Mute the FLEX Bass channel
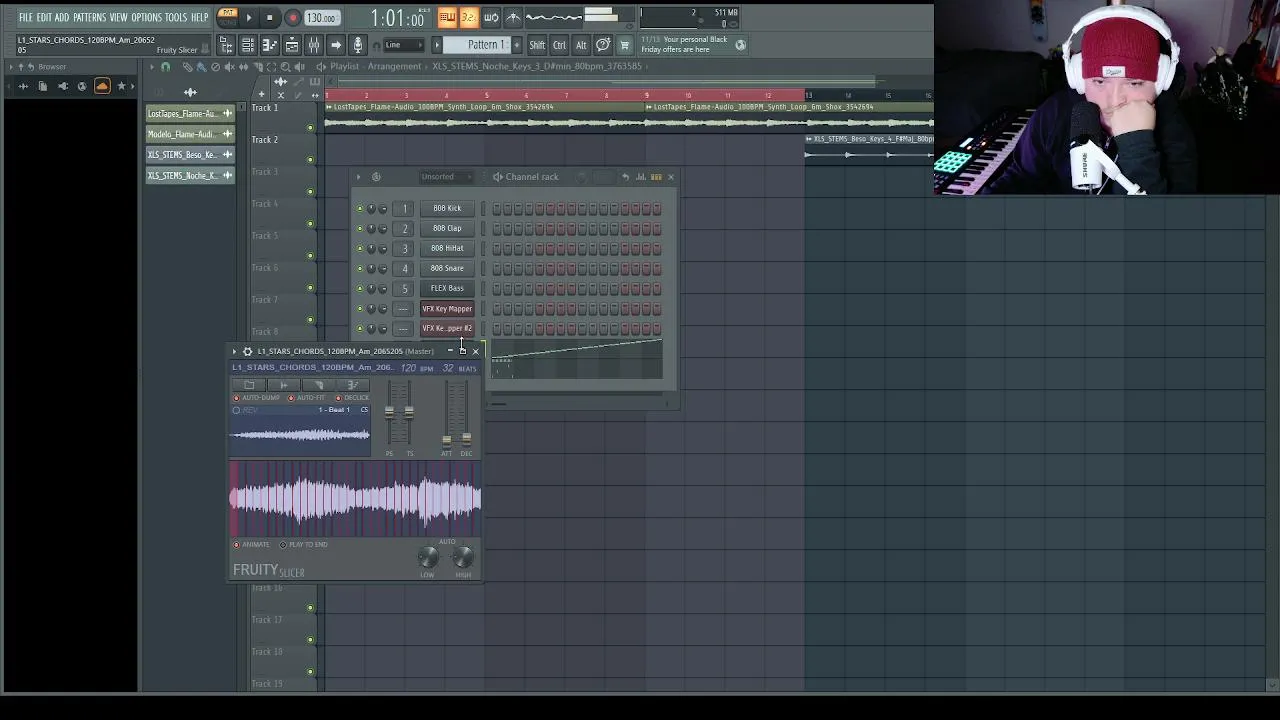1280x720 pixels. tap(360, 289)
